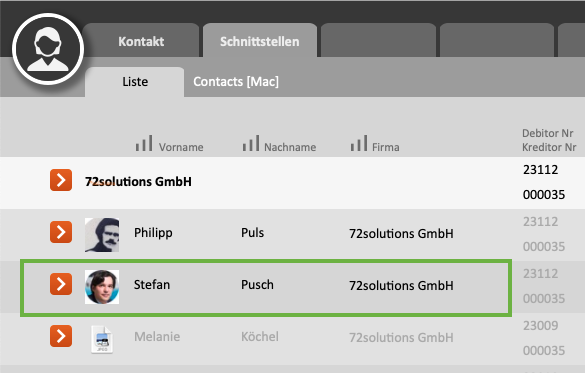Click the Debitor Nr column header

click(x=547, y=133)
